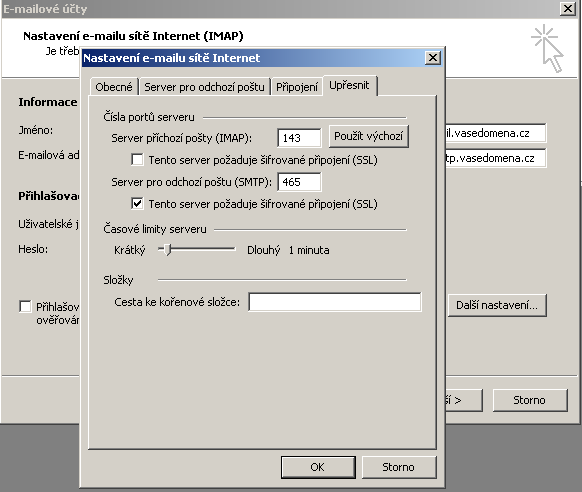Click the cursor wizard icon in E-mailové účty header

[548, 48]
